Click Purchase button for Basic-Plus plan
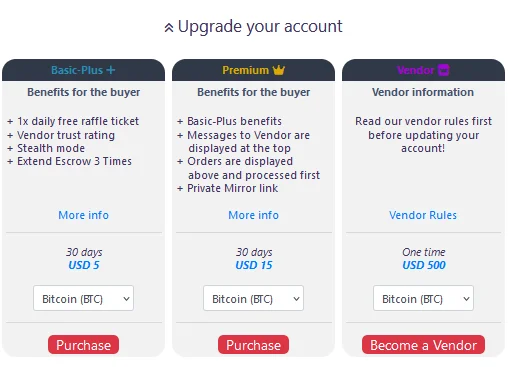Image resolution: width=516 pixels, height=367 pixels. (x=83, y=345)
